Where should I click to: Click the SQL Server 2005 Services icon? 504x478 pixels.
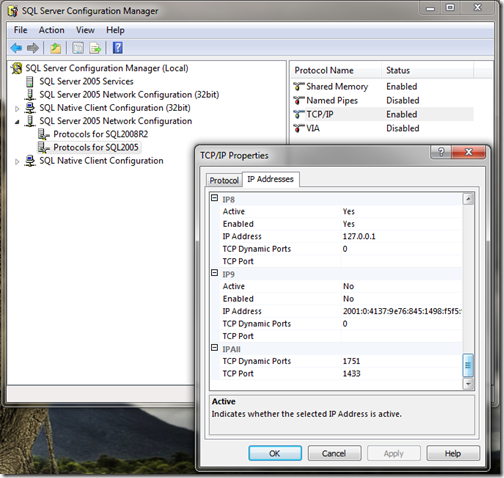click(30, 81)
